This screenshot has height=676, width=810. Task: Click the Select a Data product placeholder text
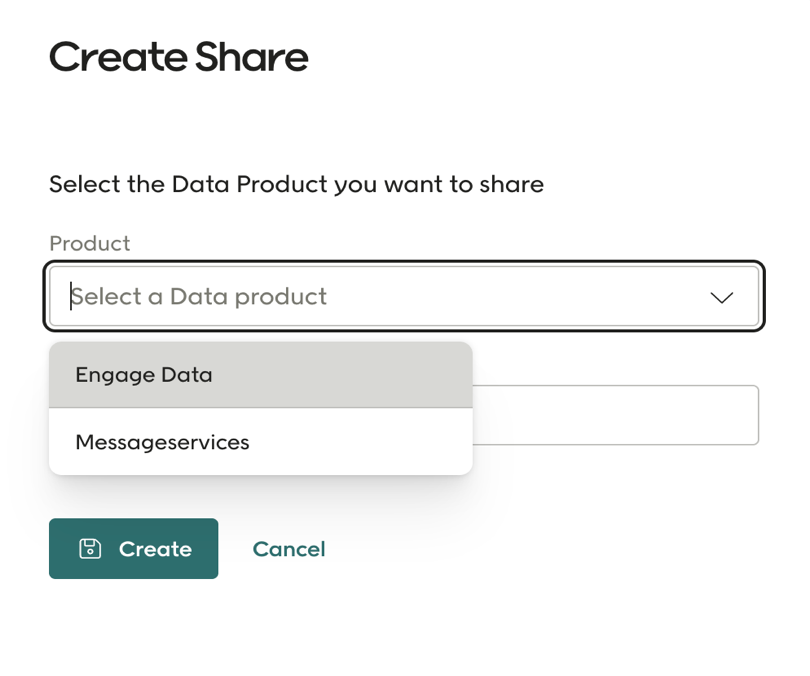coord(199,296)
